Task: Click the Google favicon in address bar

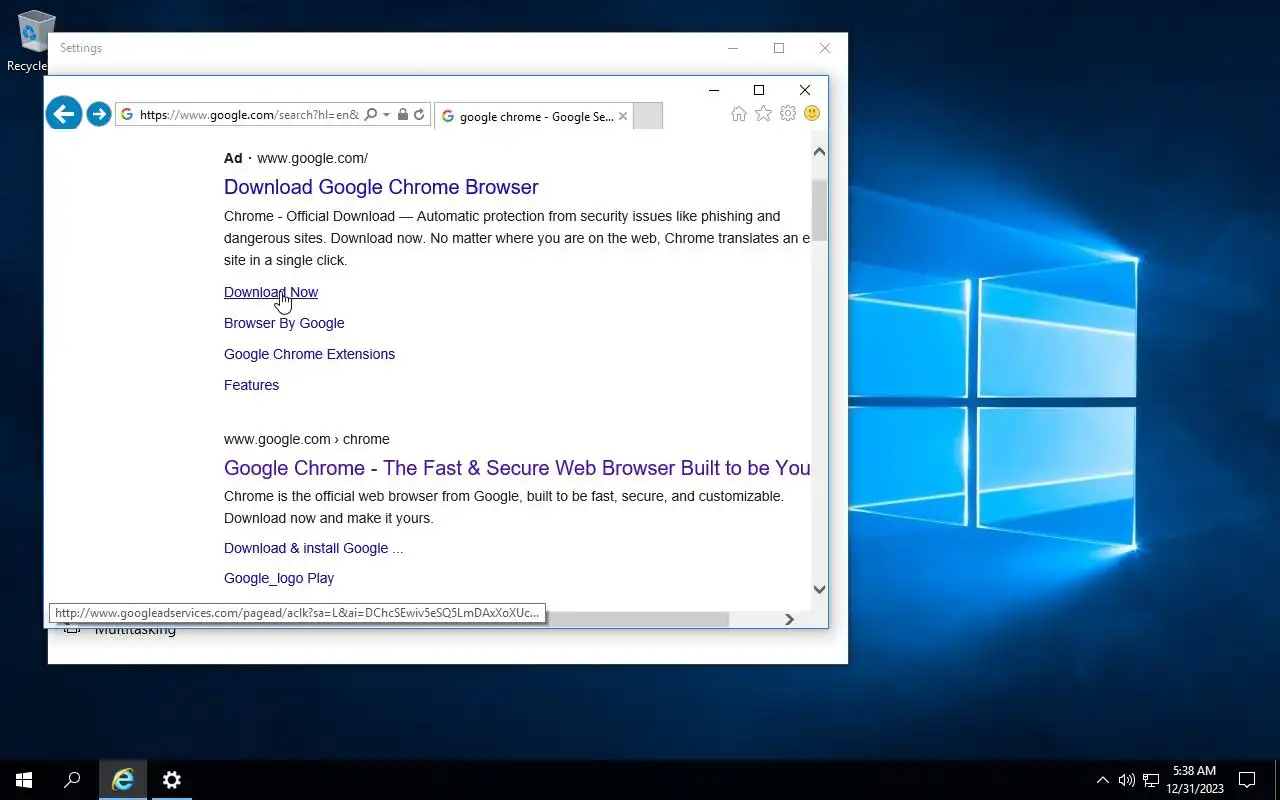Action: click(127, 115)
